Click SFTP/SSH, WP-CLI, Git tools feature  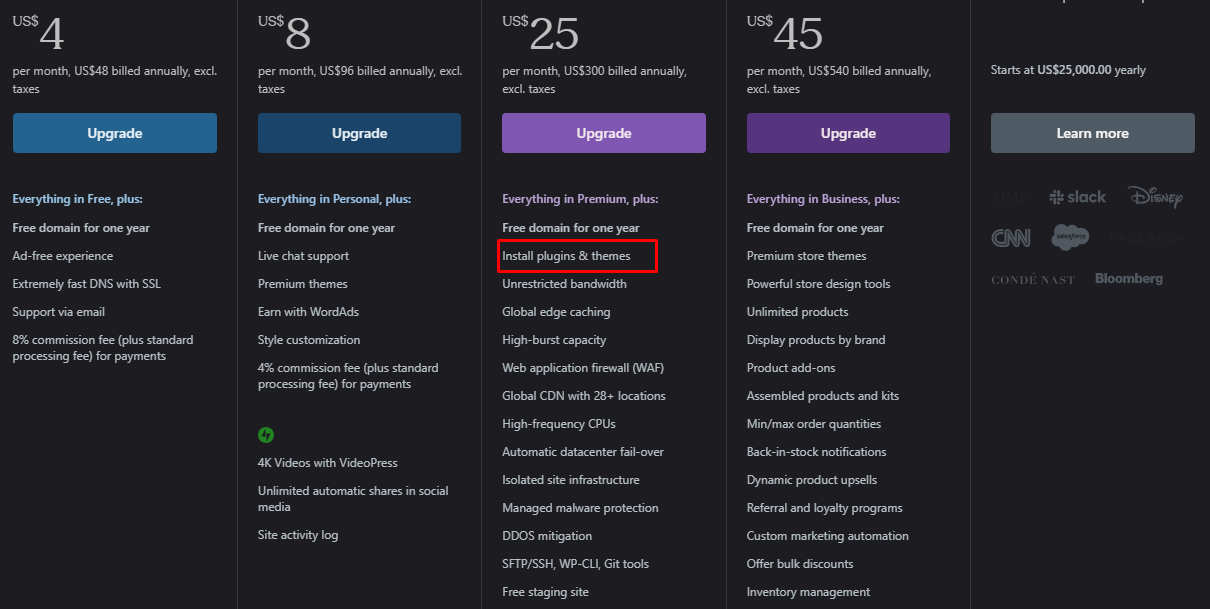(x=575, y=564)
